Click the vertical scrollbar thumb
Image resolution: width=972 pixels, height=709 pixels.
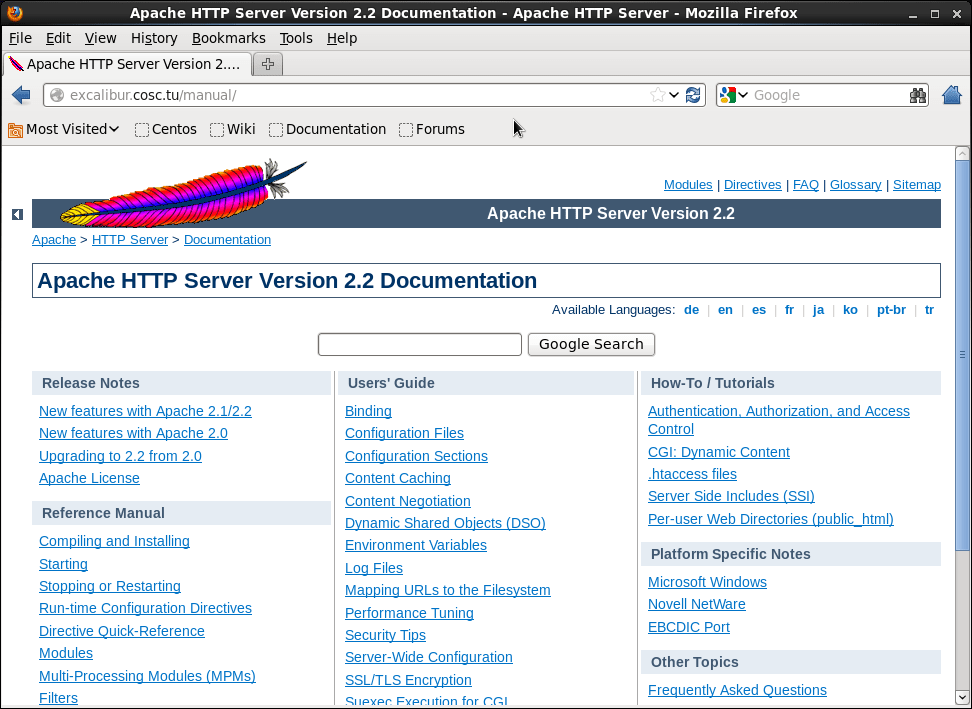tap(962, 354)
